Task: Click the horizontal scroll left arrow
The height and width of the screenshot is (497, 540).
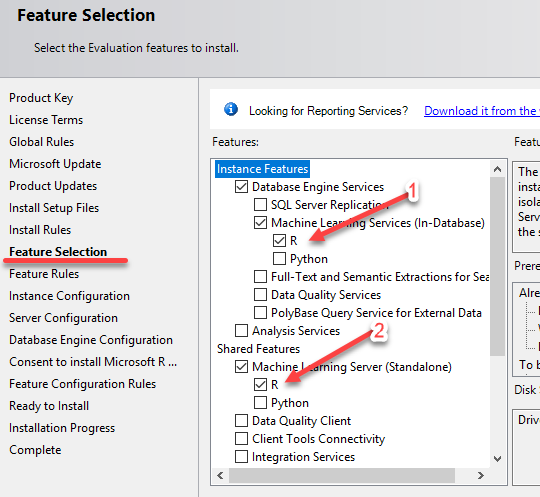Action: point(220,476)
